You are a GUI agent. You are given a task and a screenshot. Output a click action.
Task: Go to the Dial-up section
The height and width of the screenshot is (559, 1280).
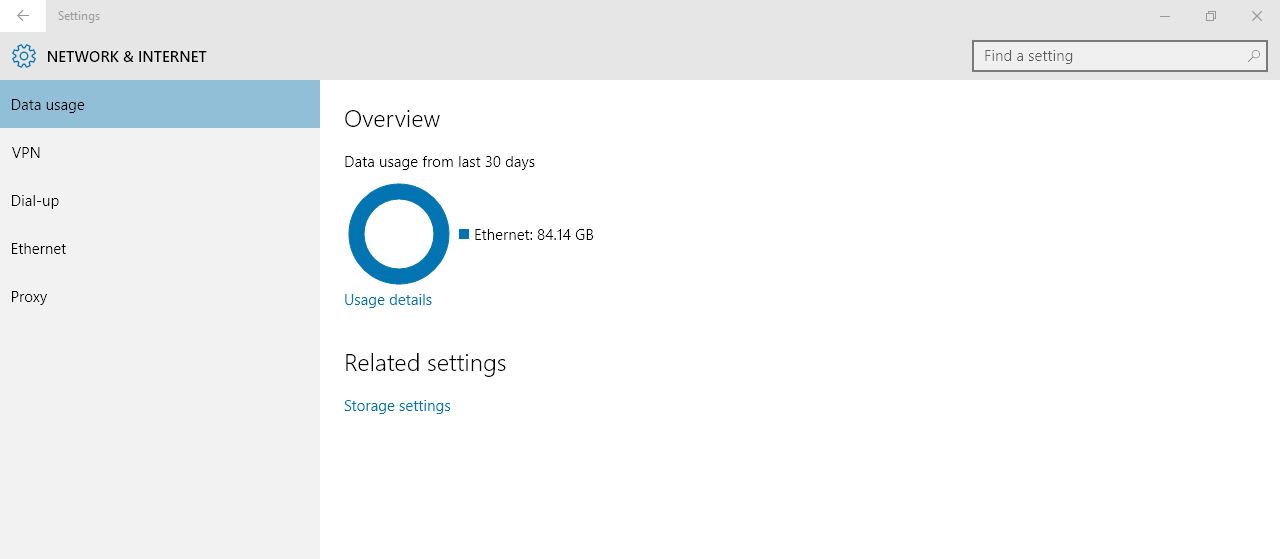tap(160, 200)
